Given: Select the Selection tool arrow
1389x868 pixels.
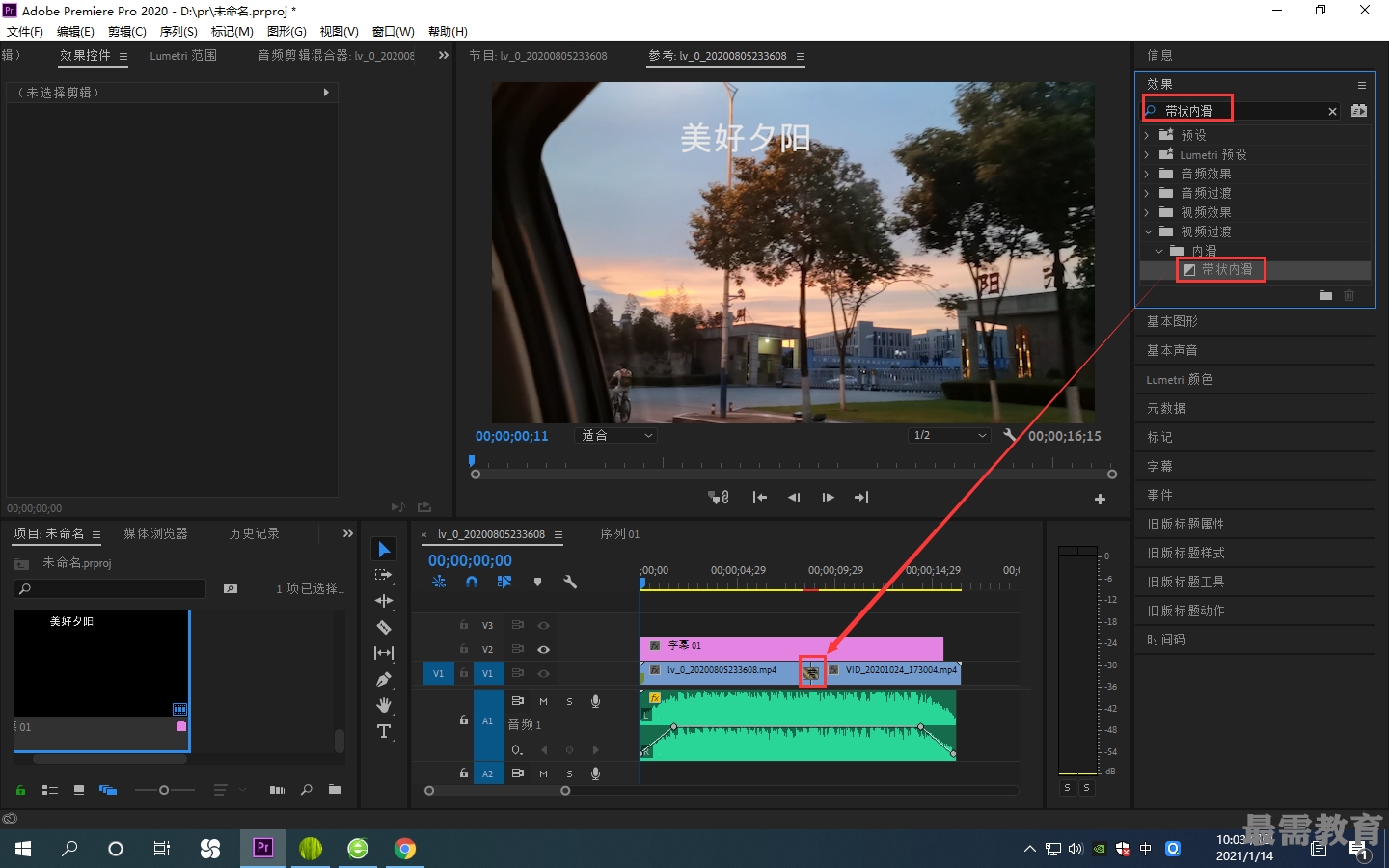Looking at the screenshot, I should pyautogui.click(x=384, y=549).
